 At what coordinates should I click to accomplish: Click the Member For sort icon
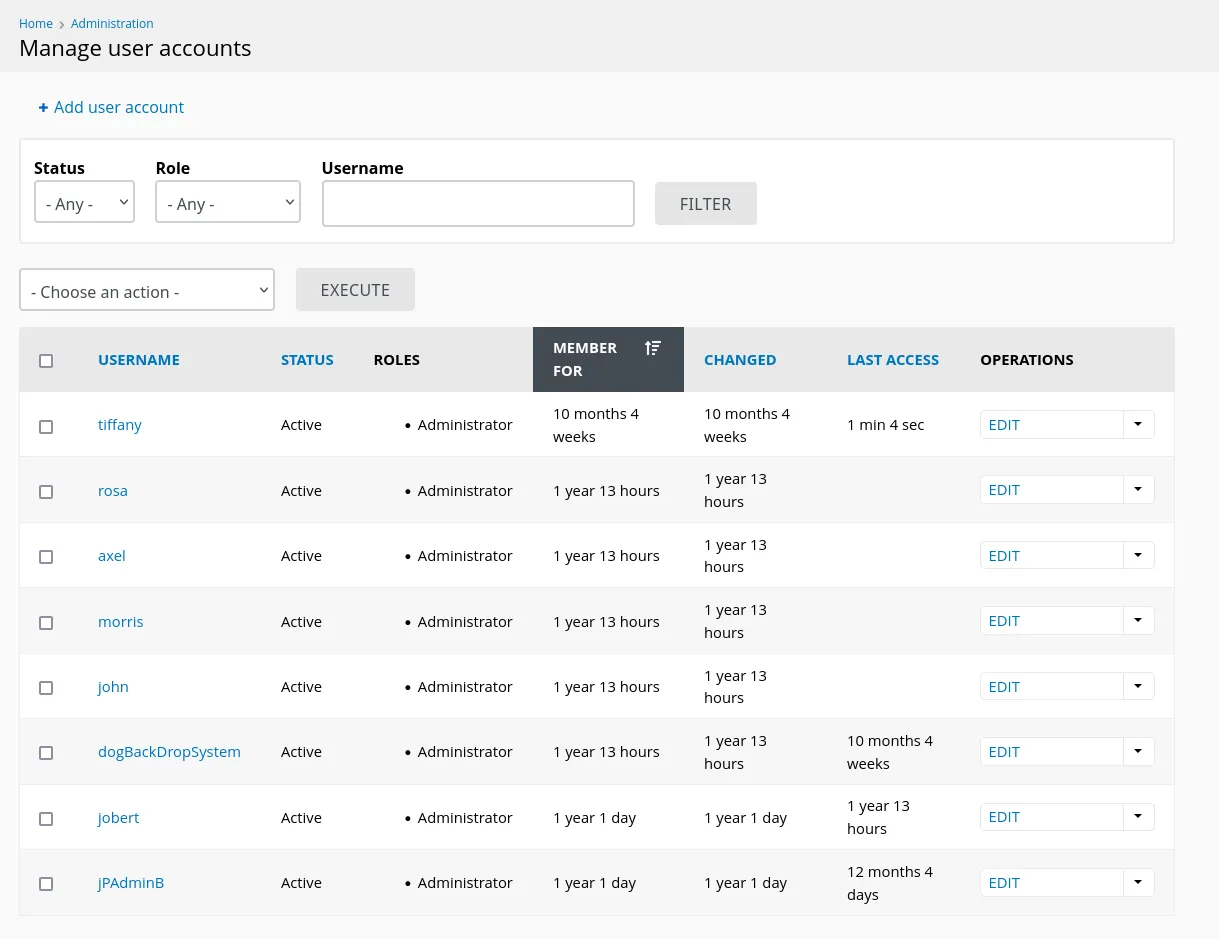tap(652, 348)
